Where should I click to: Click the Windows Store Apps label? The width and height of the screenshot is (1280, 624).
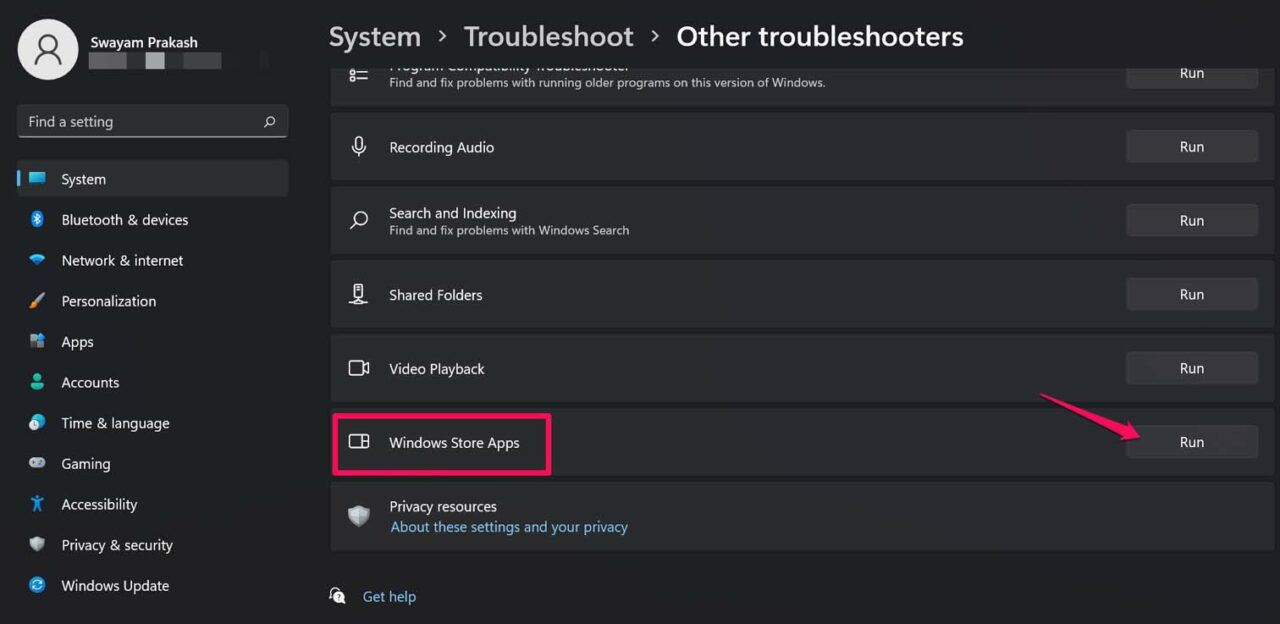point(454,443)
